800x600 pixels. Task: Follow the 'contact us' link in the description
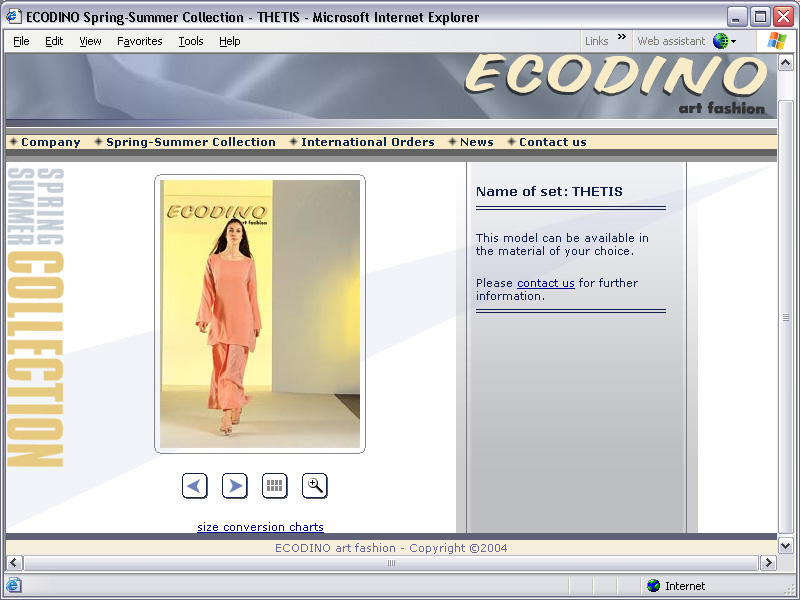pos(546,283)
